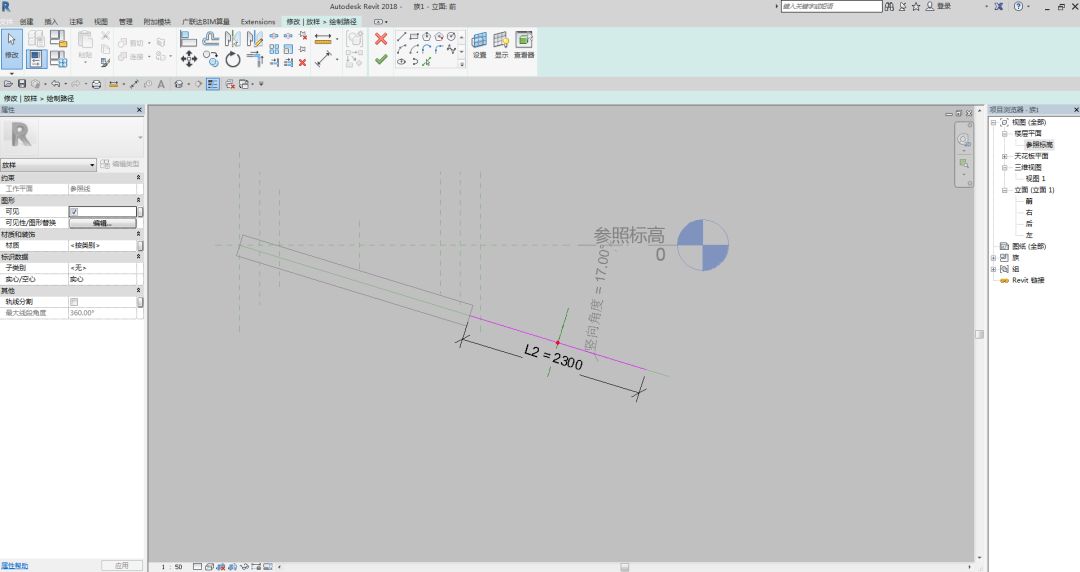Toggle the Properties panel ribbon icon
The height and width of the screenshot is (572, 1080).
point(36,59)
